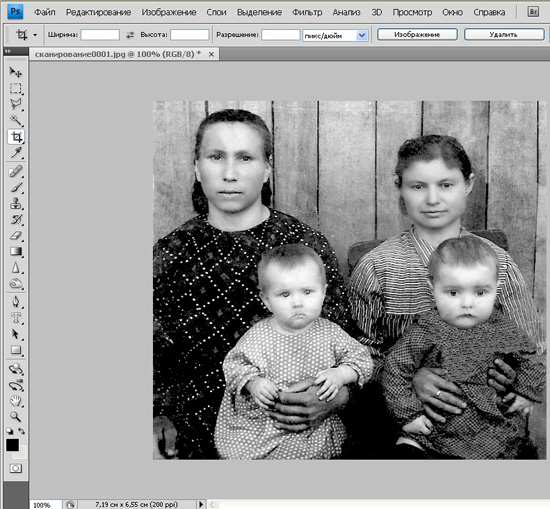Viewport: 550px width, 509px height.
Task: Open the Окно menu
Action: coord(452,12)
